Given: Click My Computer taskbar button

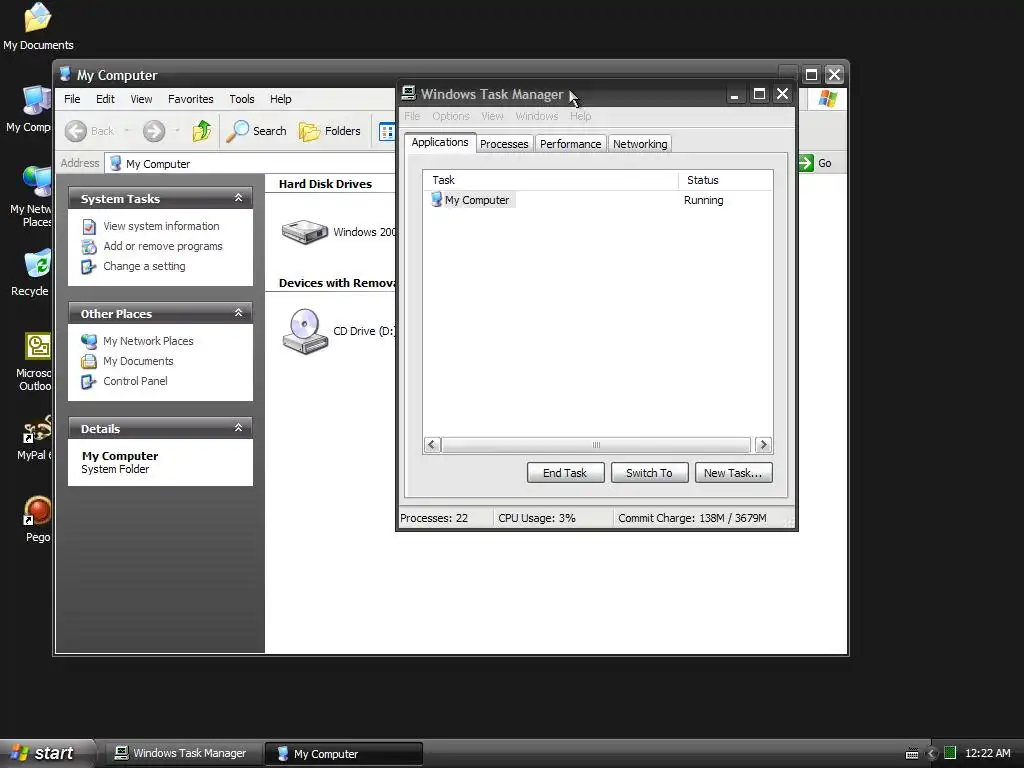Looking at the screenshot, I should 344,754.
